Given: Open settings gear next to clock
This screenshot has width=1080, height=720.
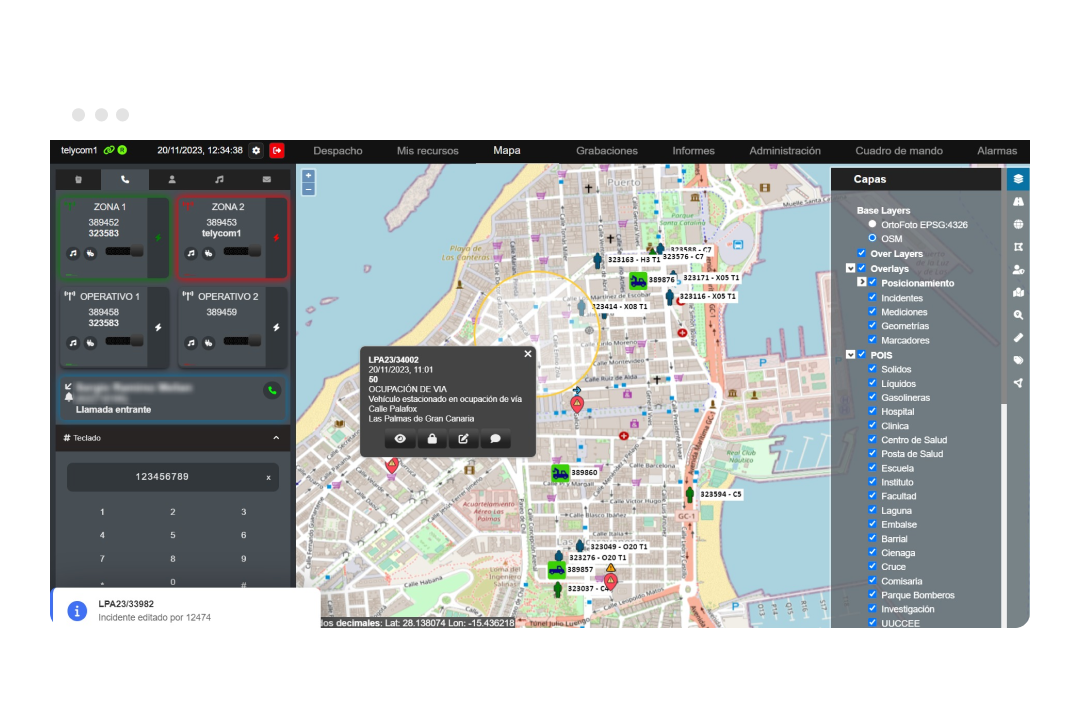Looking at the screenshot, I should tap(256, 150).
